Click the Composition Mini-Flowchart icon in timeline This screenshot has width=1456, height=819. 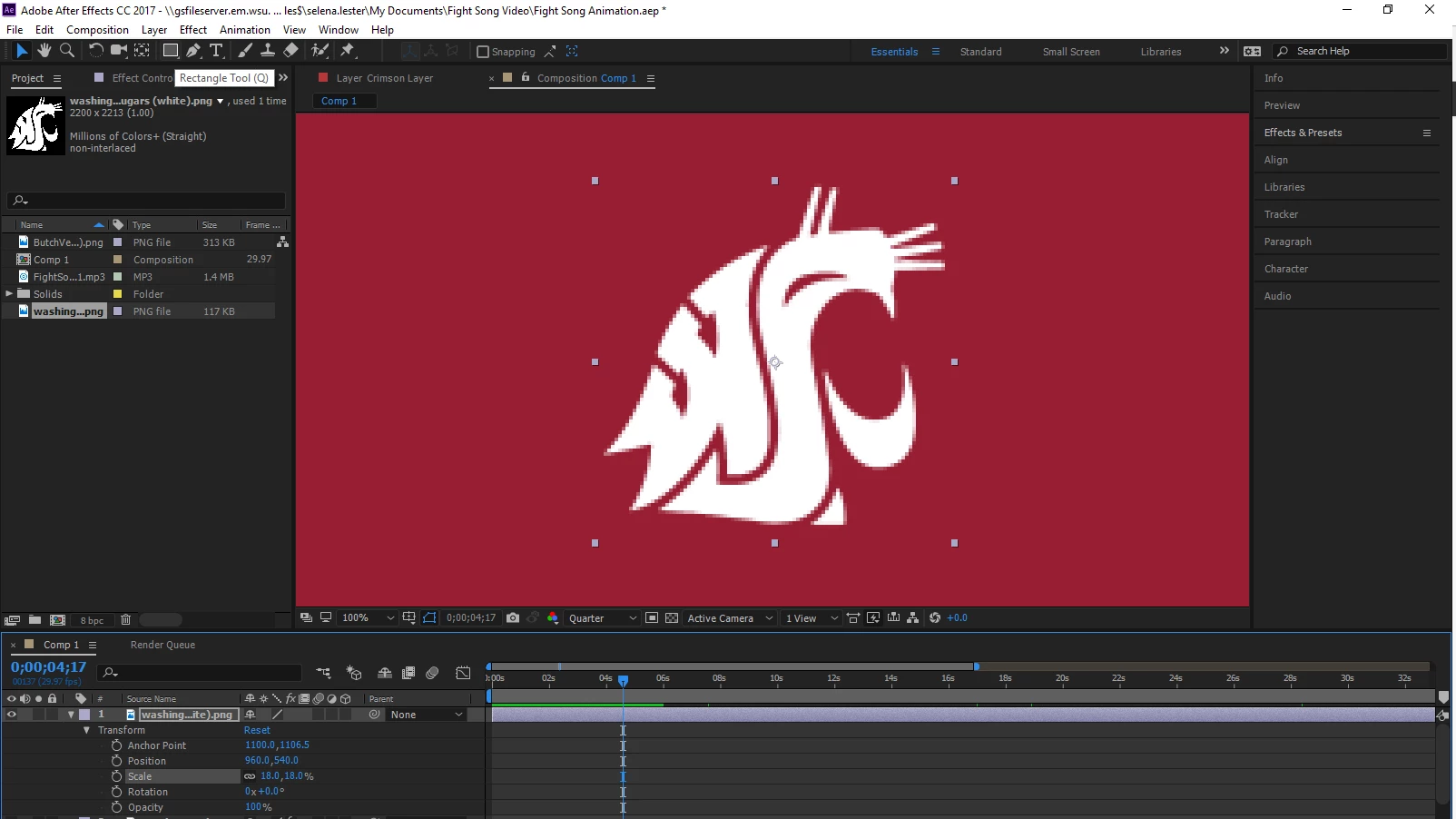click(x=323, y=673)
